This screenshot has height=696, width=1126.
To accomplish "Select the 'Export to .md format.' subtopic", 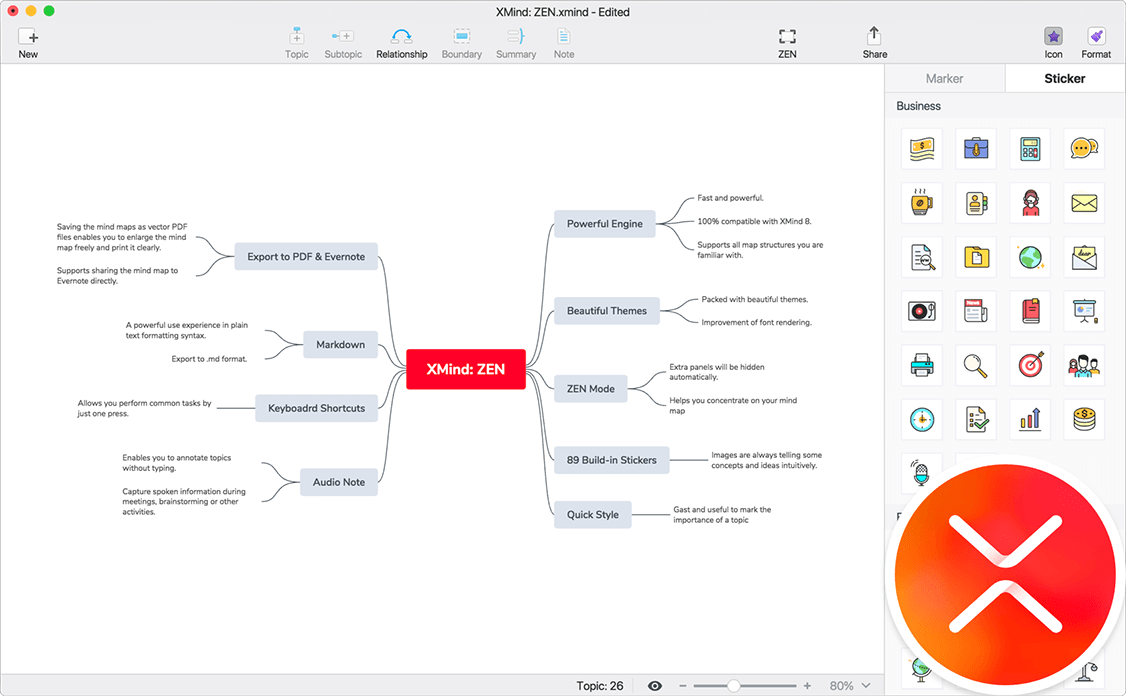I will (209, 358).
